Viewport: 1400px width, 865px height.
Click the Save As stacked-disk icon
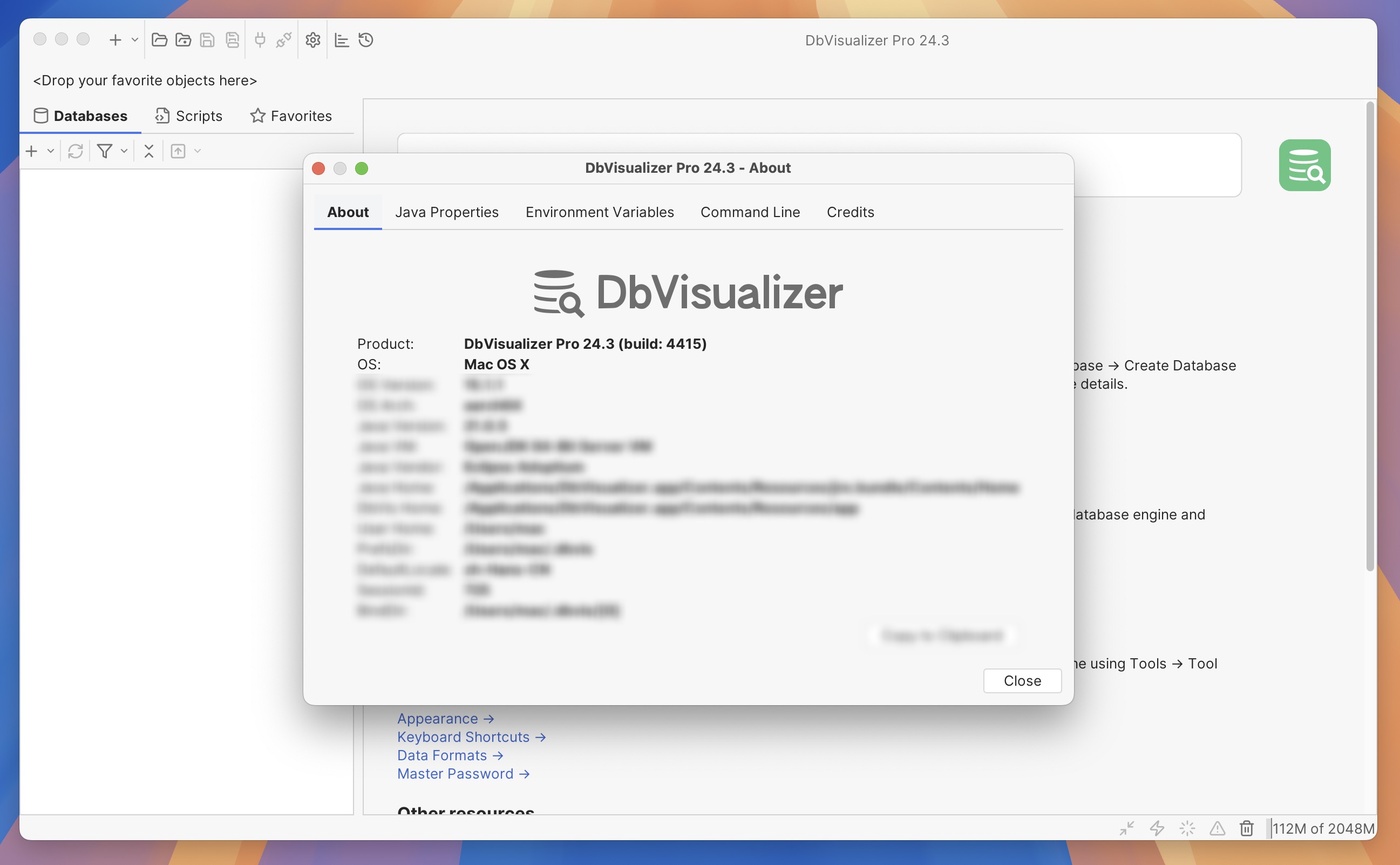click(232, 40)
